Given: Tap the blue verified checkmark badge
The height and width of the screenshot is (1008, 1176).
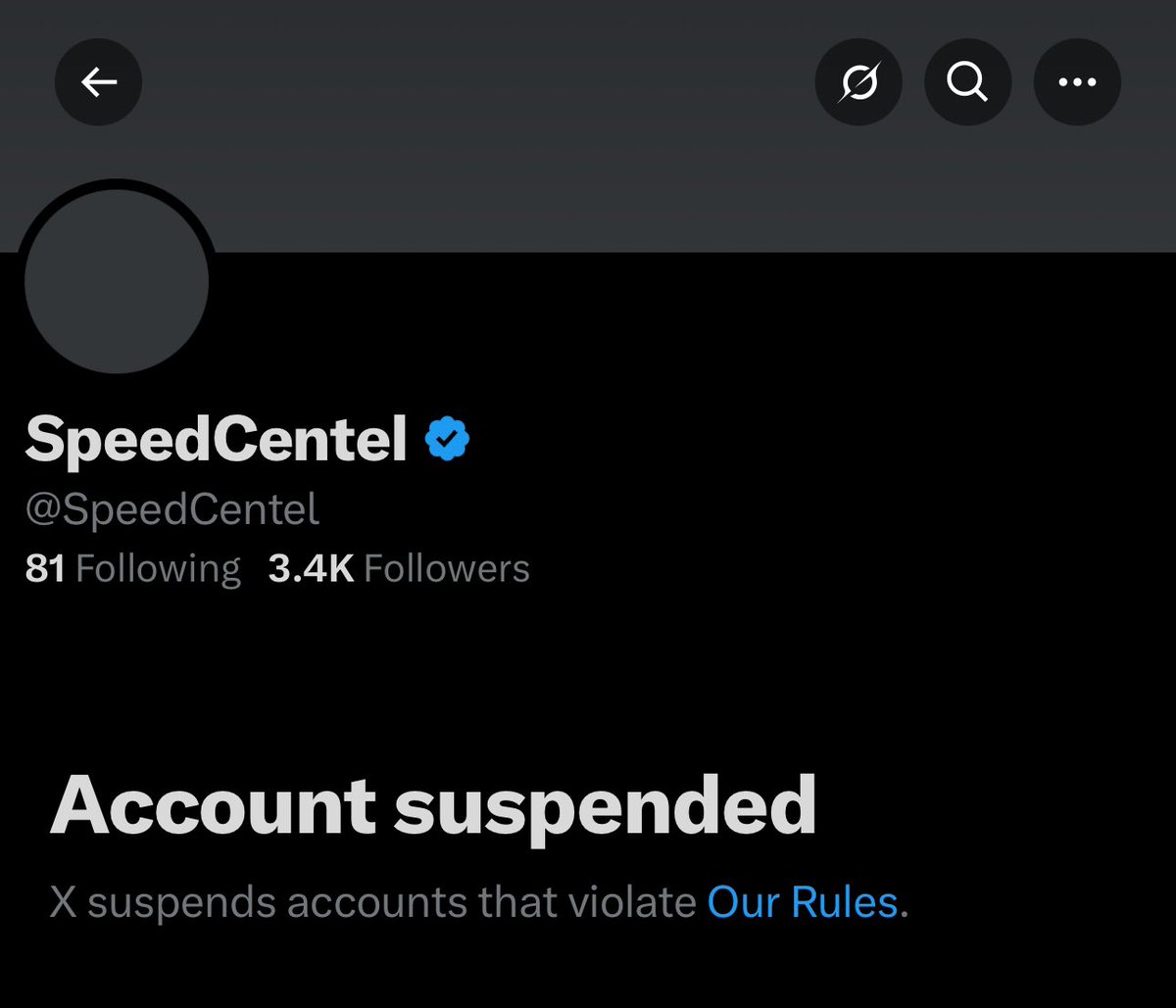Looking at the screenshot, I should [447, 439].
